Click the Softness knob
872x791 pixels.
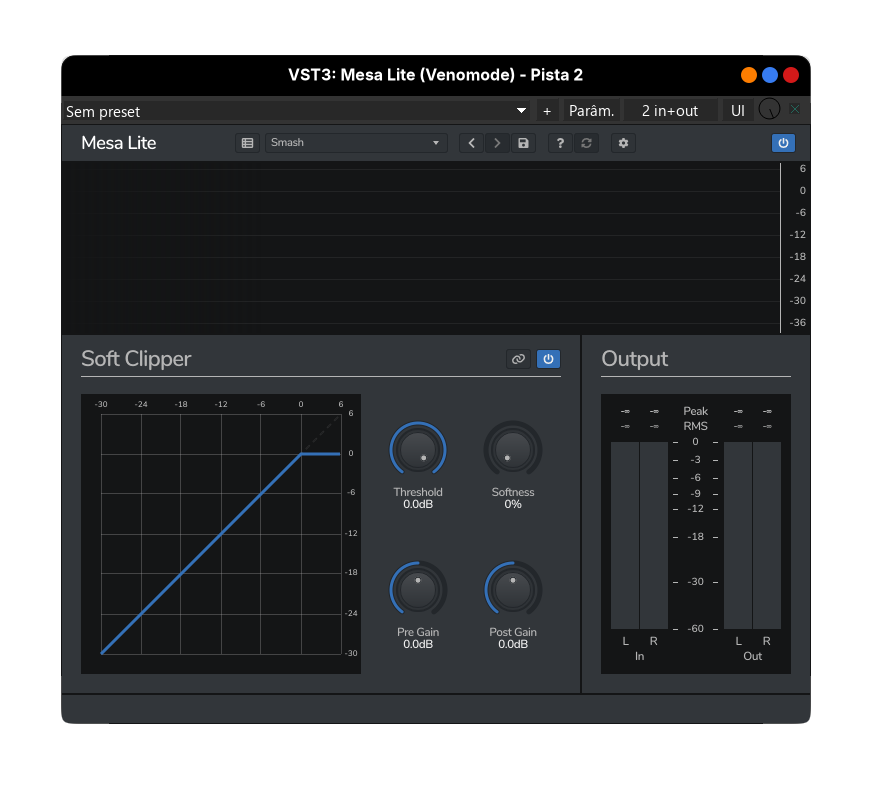tap(513, 450)
